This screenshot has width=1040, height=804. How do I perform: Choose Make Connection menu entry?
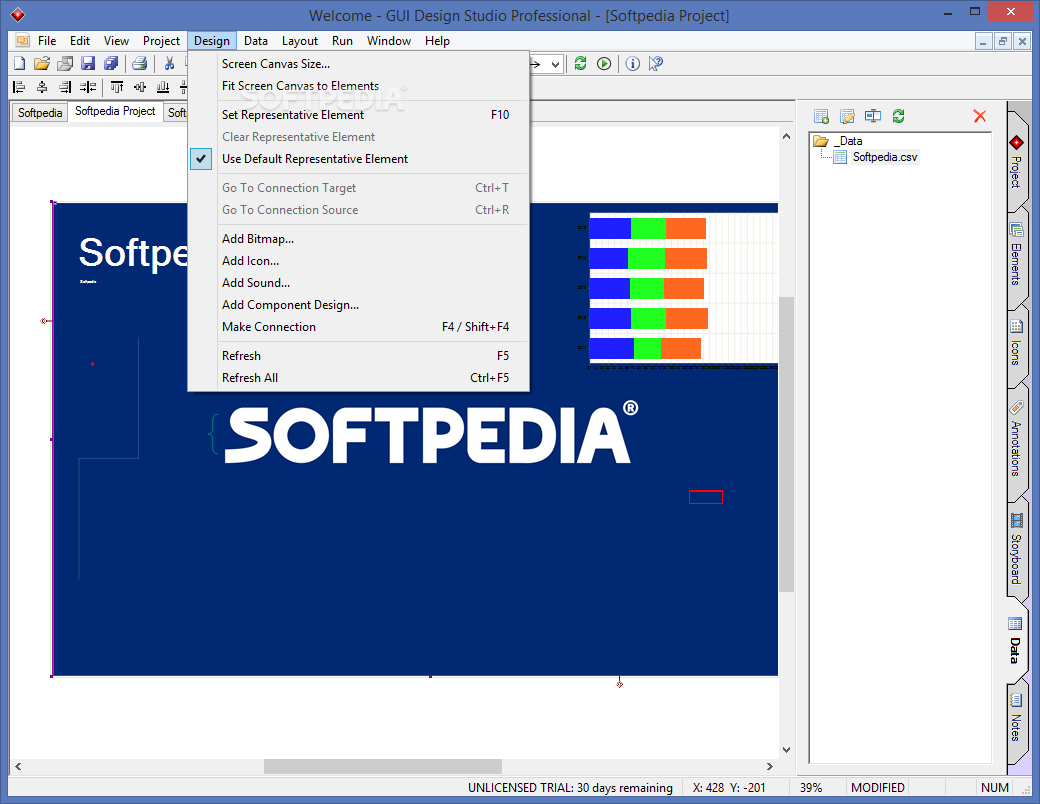pyautogui.click(x=359, y=327)
